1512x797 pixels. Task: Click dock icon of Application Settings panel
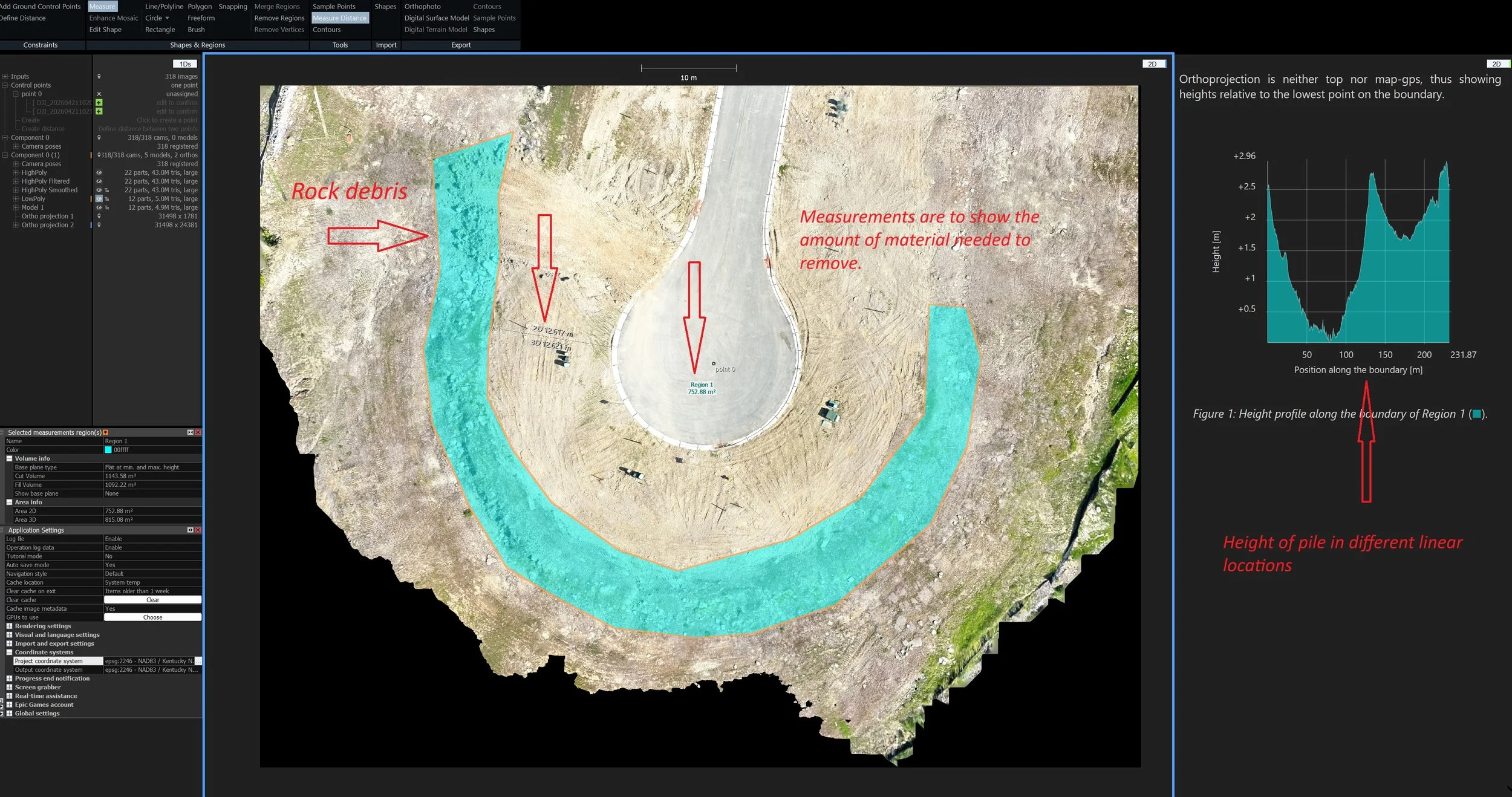point(190,530)
